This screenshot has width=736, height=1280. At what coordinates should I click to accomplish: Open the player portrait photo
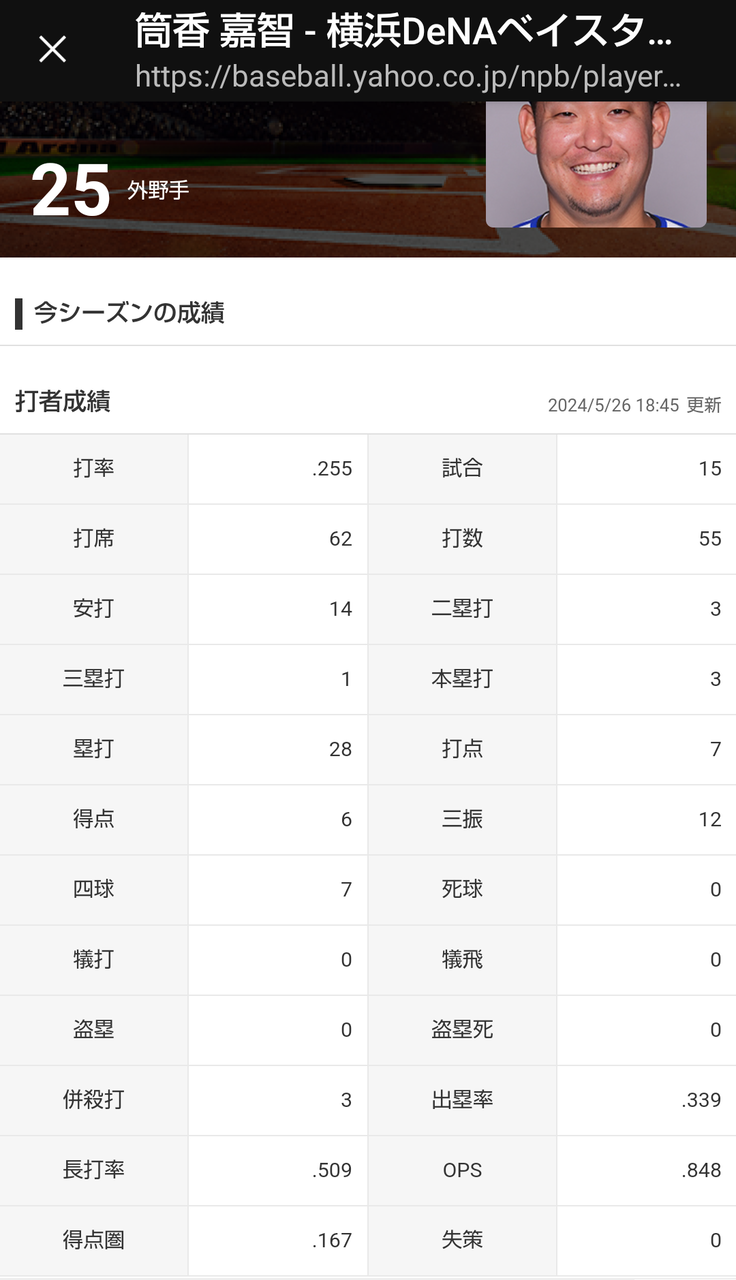(x=596, y=164)
